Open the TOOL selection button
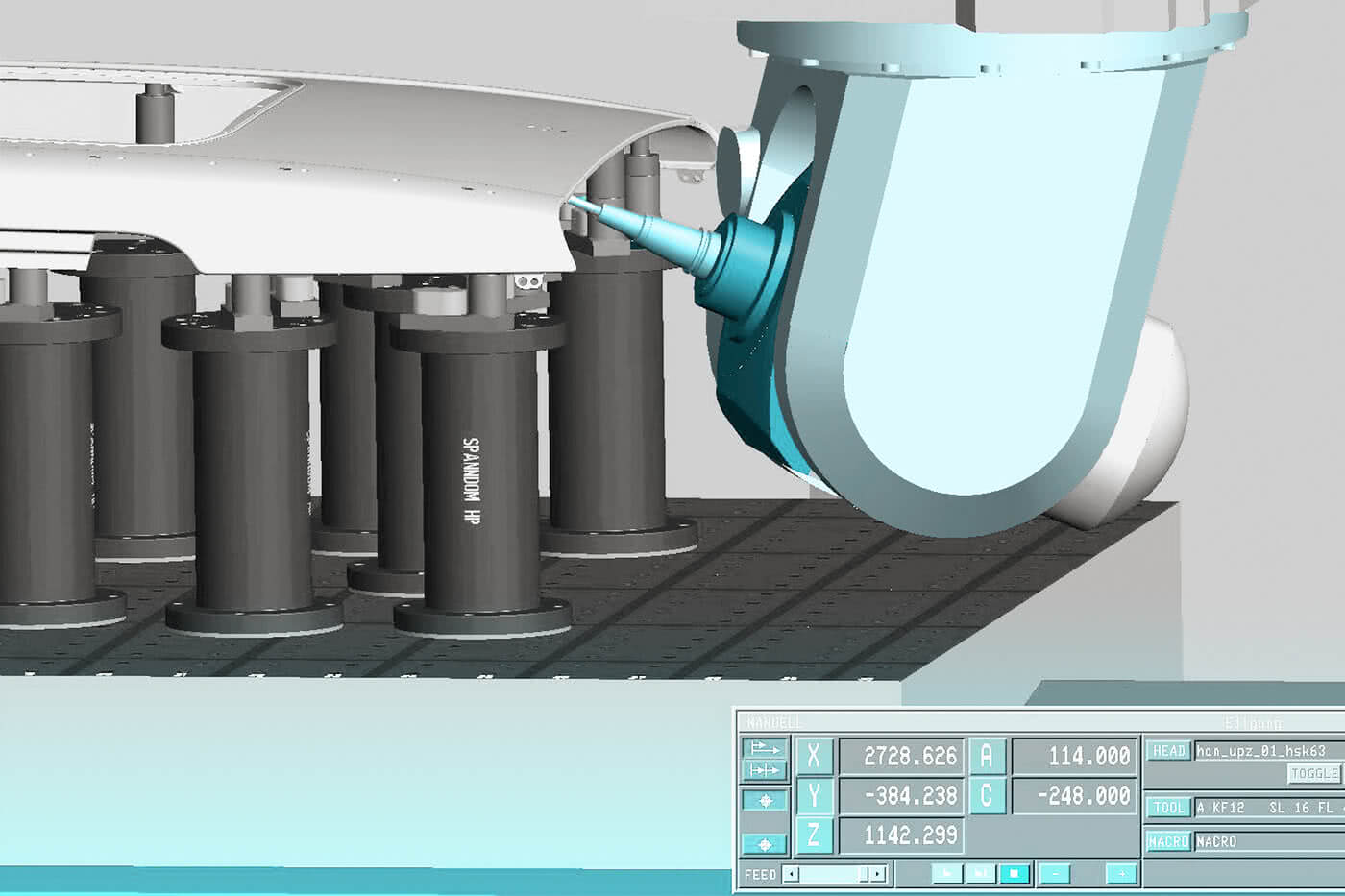The width and height of the screenshot is (1345, 896). coord(1168,808)
